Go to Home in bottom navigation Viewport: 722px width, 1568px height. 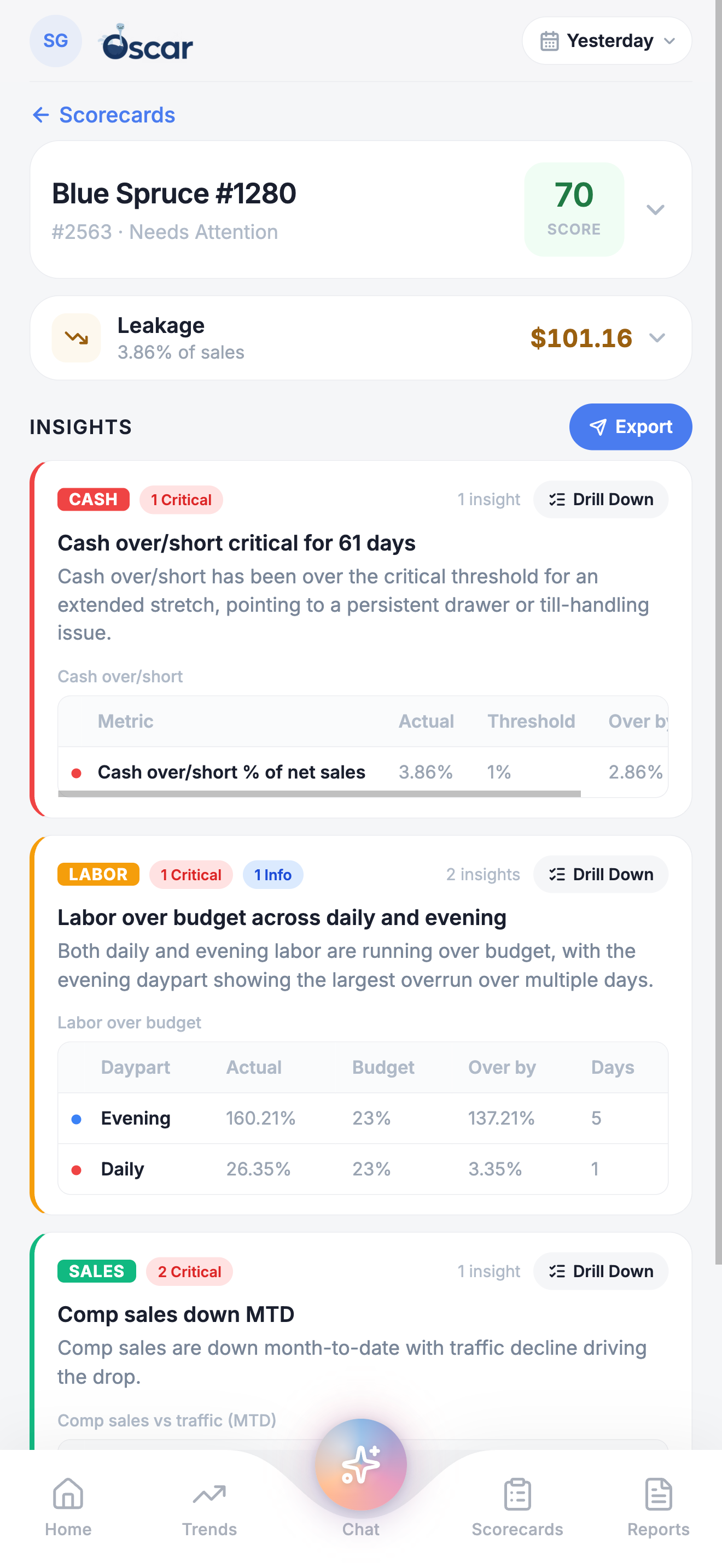click(68, 1507)
